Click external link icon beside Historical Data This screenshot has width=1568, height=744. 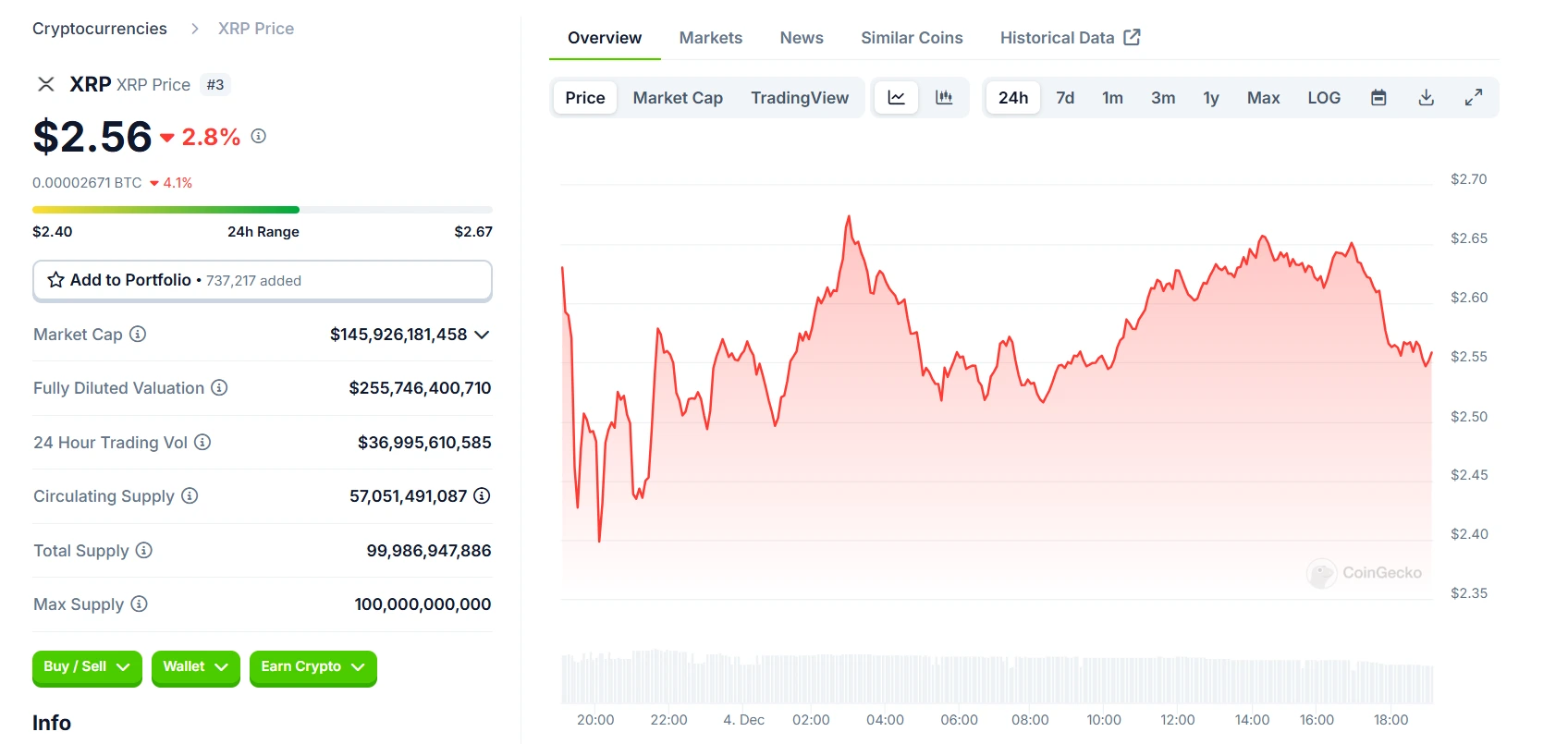1133,37
